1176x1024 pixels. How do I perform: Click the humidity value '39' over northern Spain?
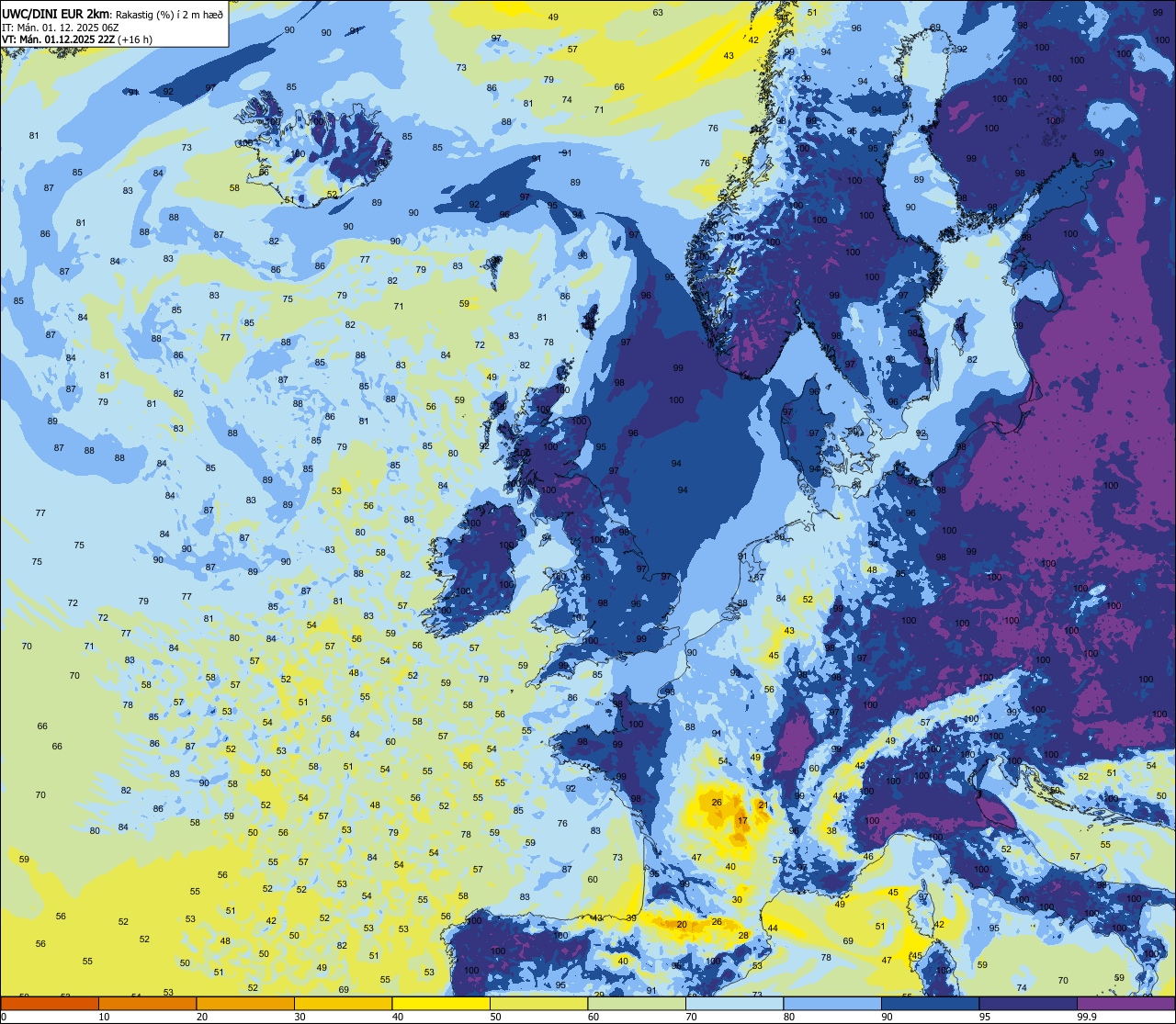coord(631,917)
